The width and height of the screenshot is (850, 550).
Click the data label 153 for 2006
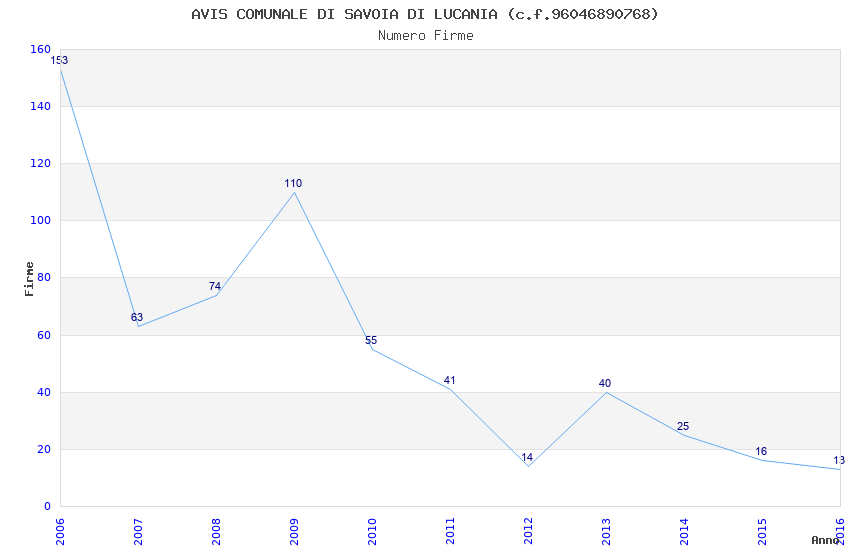[59, 60]
